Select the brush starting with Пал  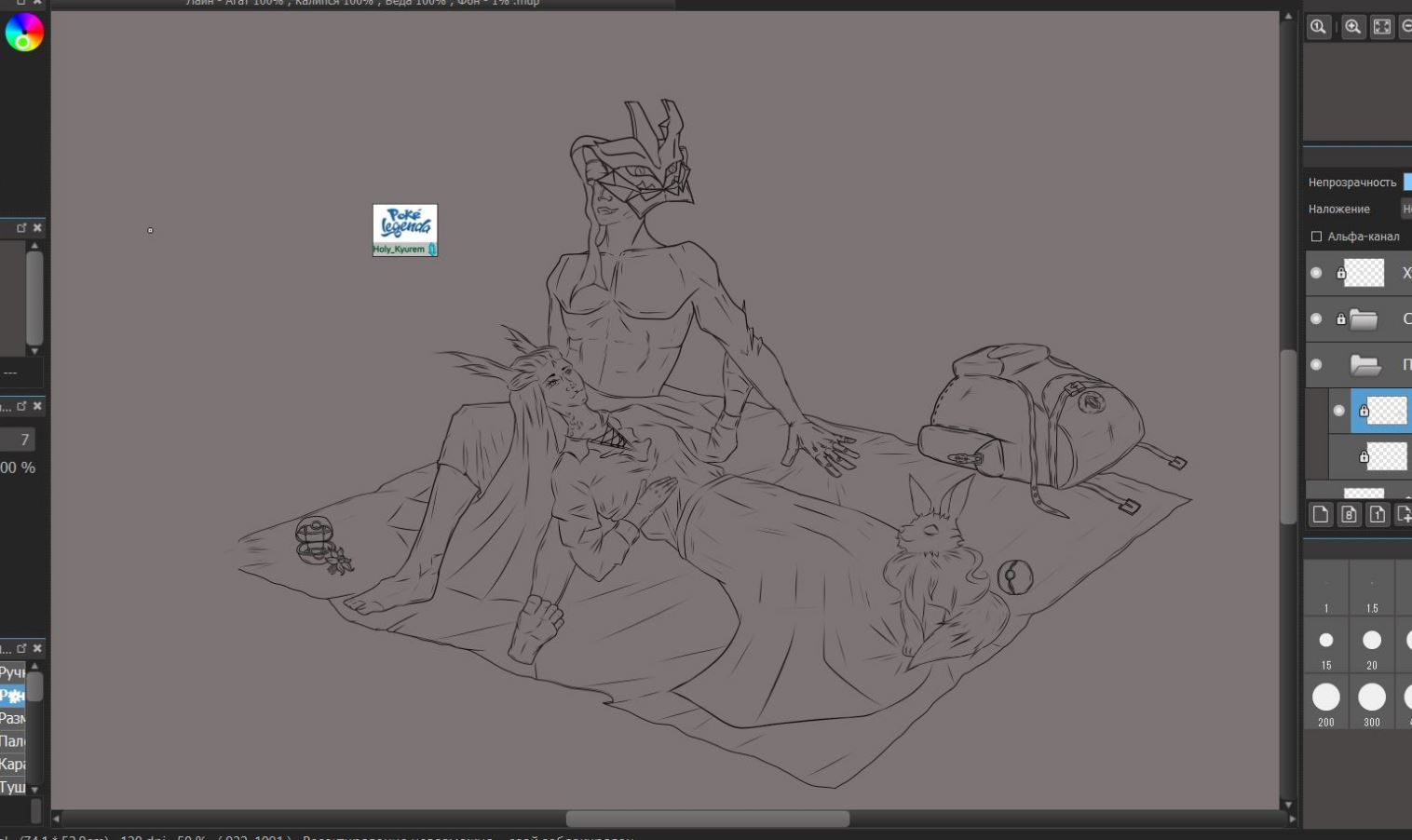tap(13, 741)
